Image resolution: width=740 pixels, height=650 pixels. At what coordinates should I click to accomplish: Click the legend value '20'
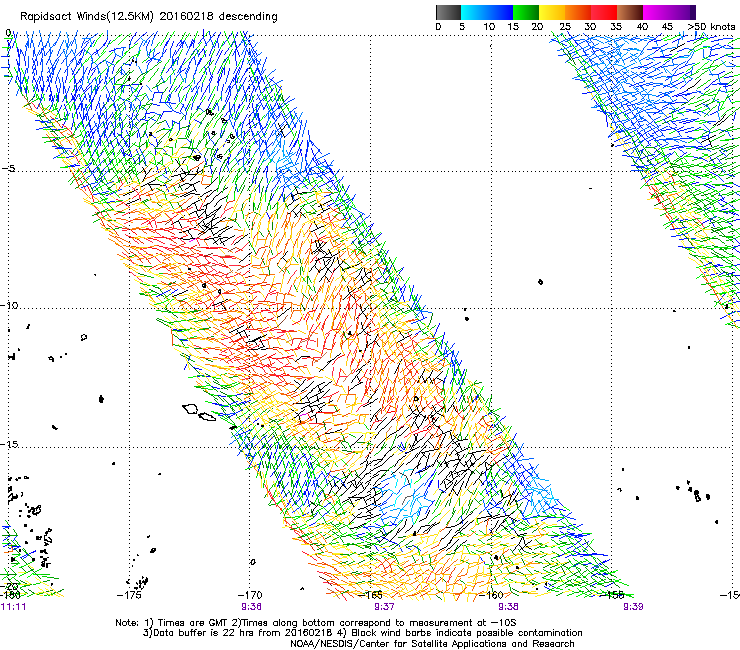click(537, 27)
